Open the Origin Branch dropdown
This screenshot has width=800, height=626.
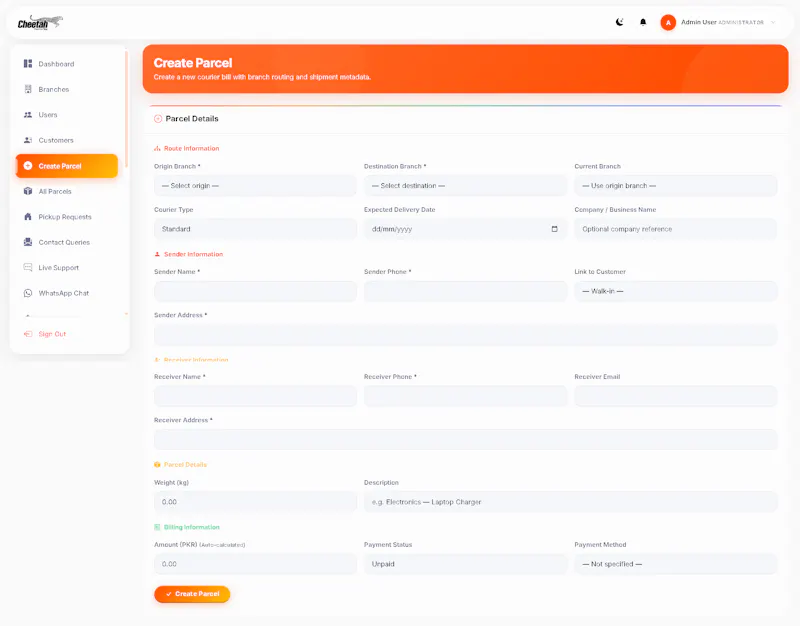click(255, 186)
